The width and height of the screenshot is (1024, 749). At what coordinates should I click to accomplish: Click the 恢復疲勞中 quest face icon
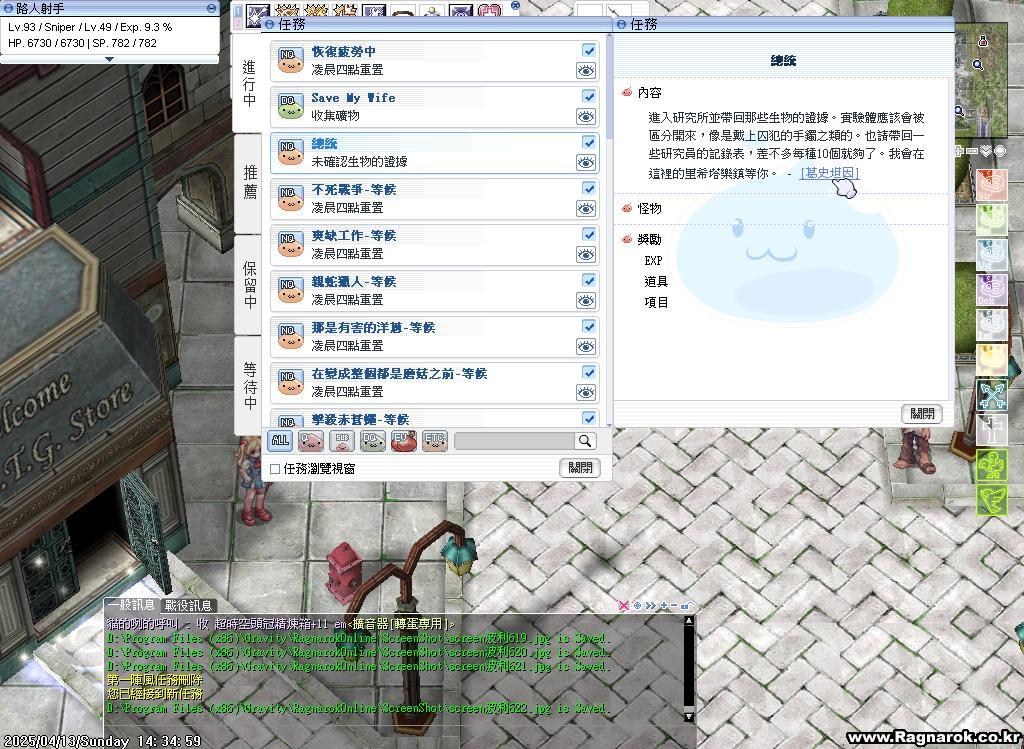[x=291, y=60]
